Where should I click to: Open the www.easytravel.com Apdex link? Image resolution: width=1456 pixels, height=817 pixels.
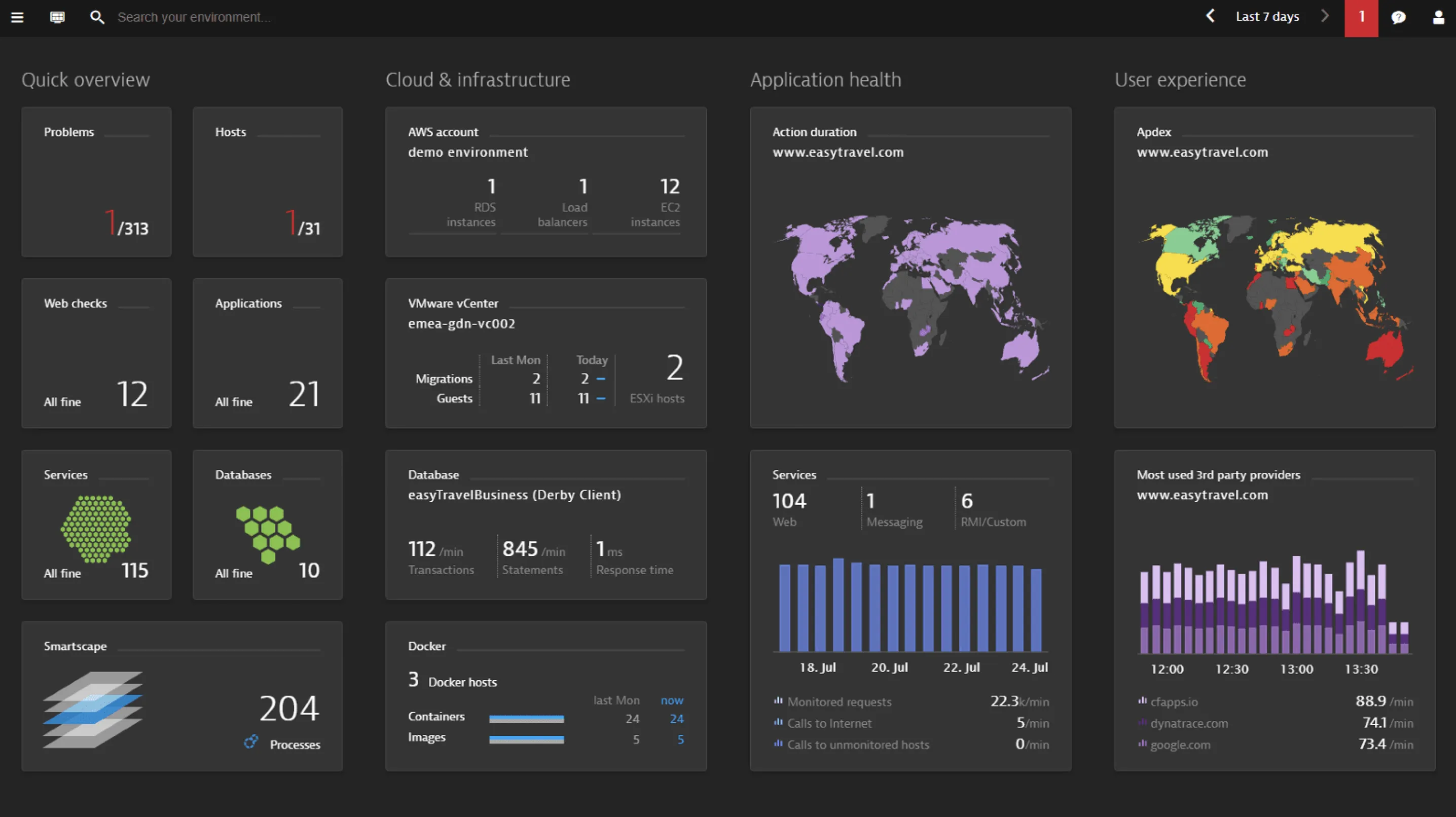1202,152
